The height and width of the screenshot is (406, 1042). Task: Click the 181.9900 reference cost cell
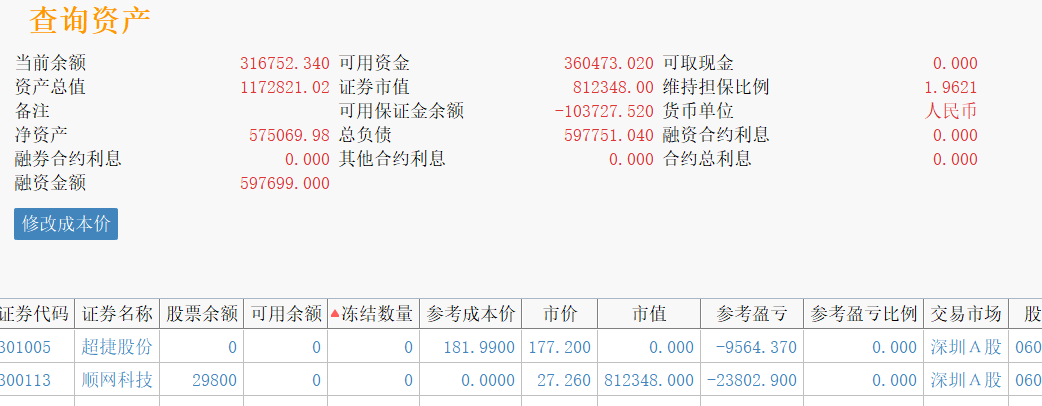pos(470,347)
